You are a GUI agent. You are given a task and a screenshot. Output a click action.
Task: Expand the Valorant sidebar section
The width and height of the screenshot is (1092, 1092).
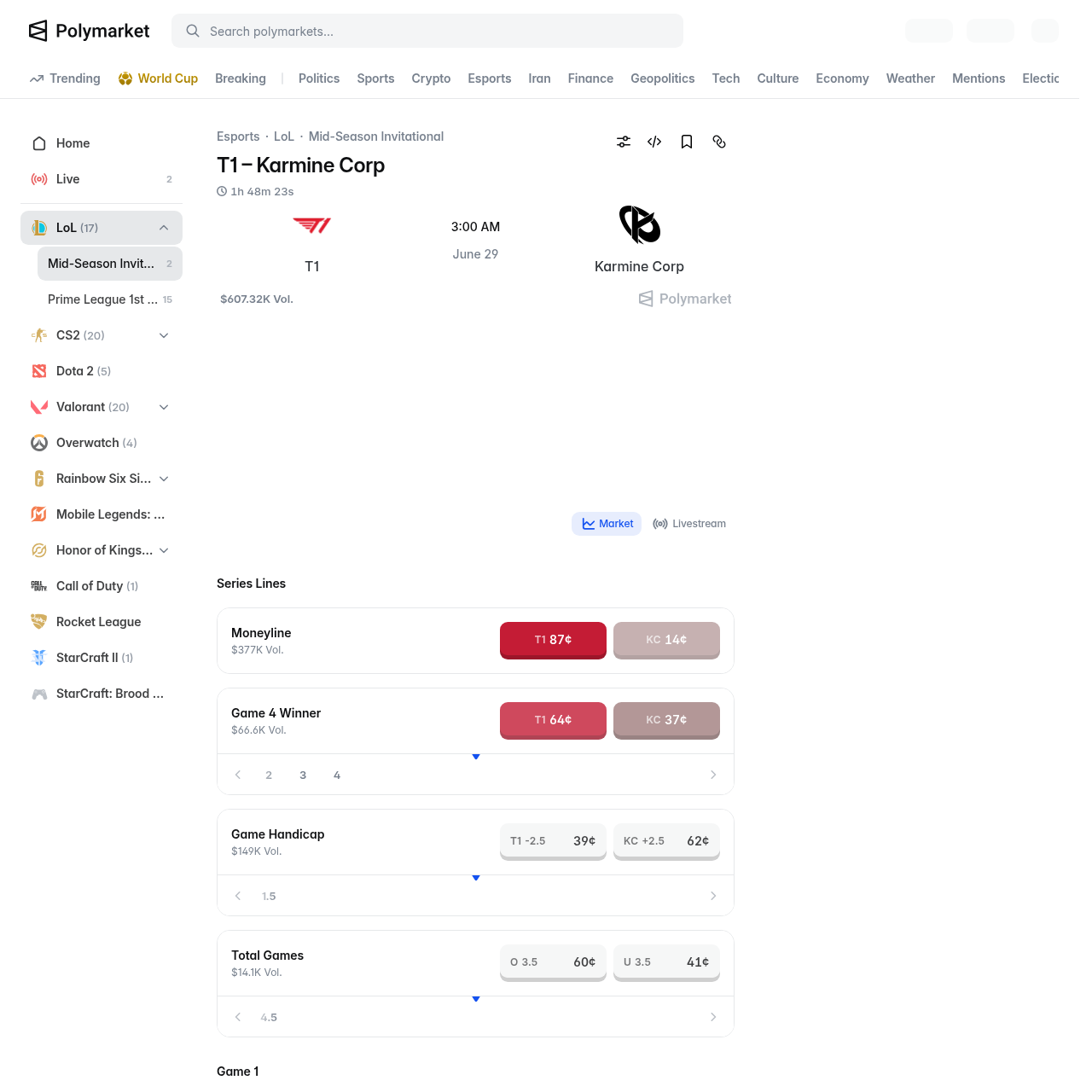[x=164, y=407]
